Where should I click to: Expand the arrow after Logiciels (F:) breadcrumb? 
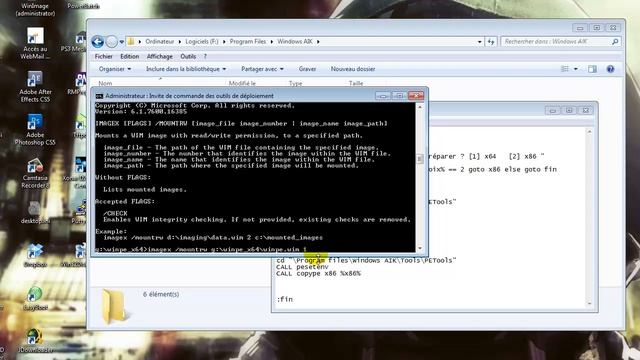click(224, 42)
